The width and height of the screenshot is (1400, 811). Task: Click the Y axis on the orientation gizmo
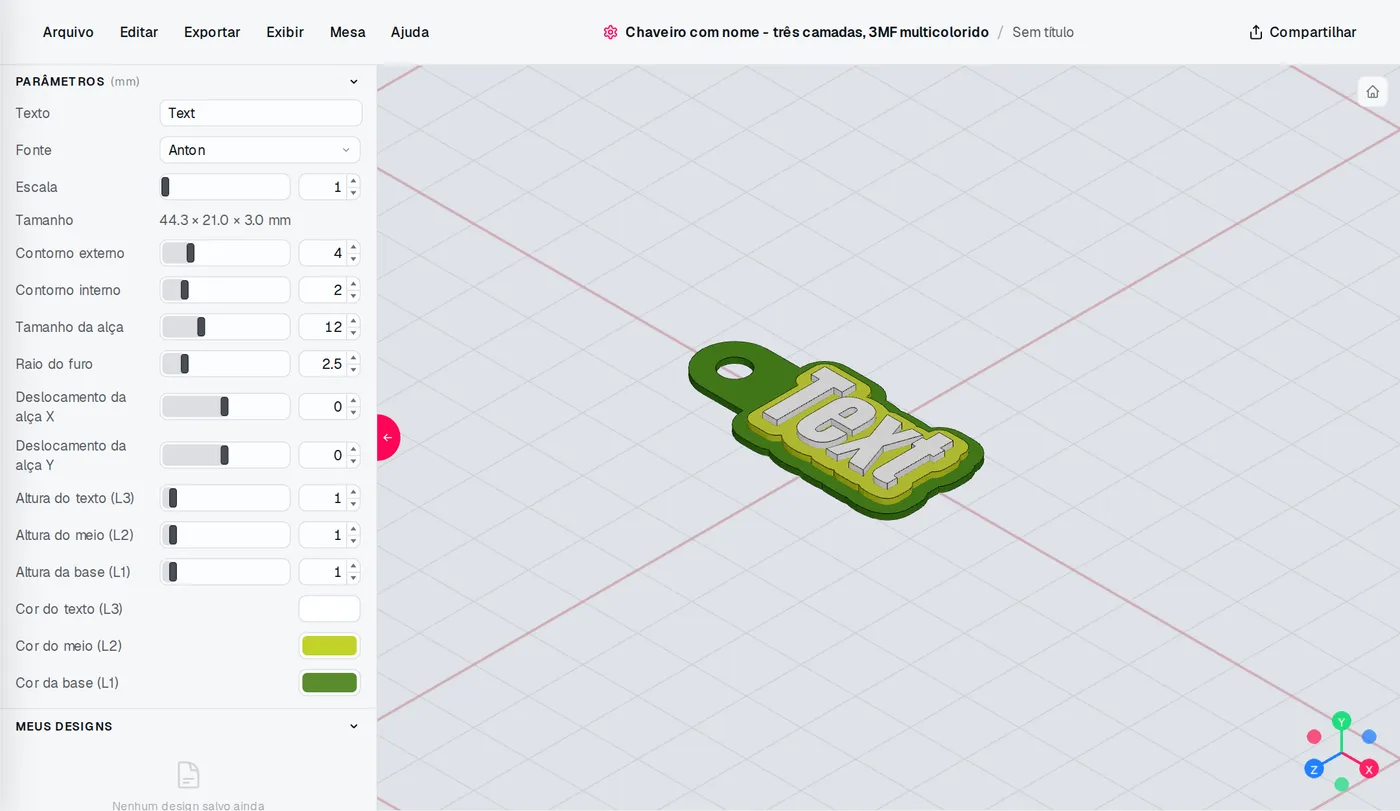pos(1342,721)
